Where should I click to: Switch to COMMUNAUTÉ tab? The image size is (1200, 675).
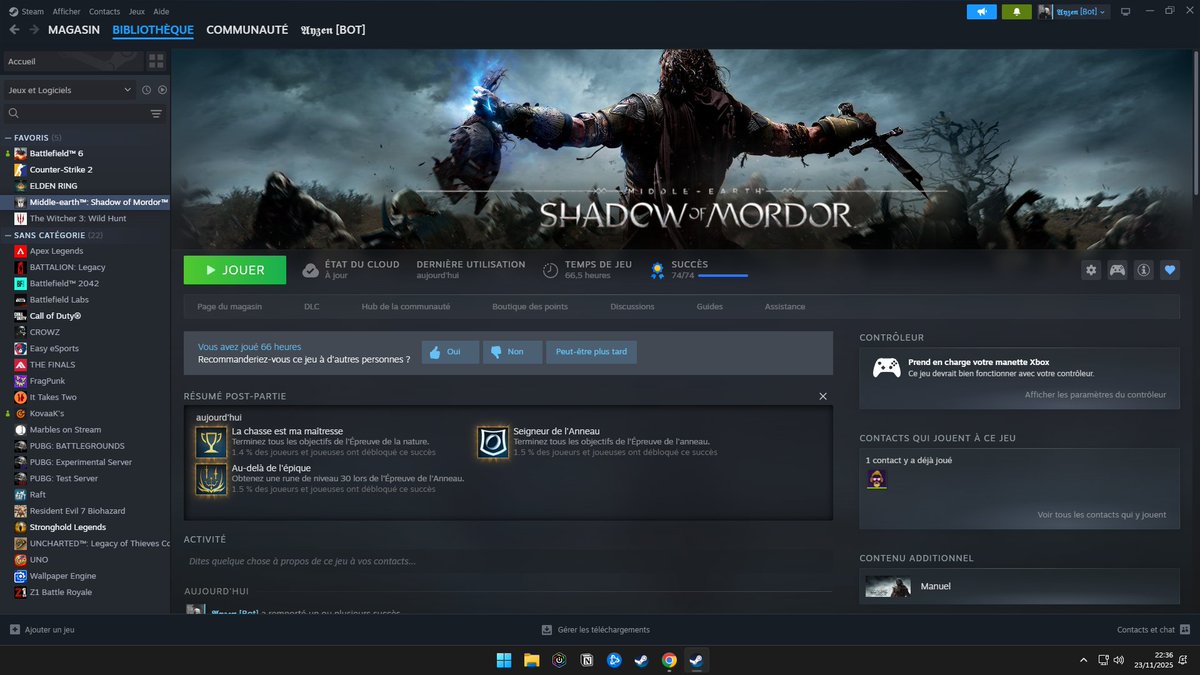pos(247,30)
